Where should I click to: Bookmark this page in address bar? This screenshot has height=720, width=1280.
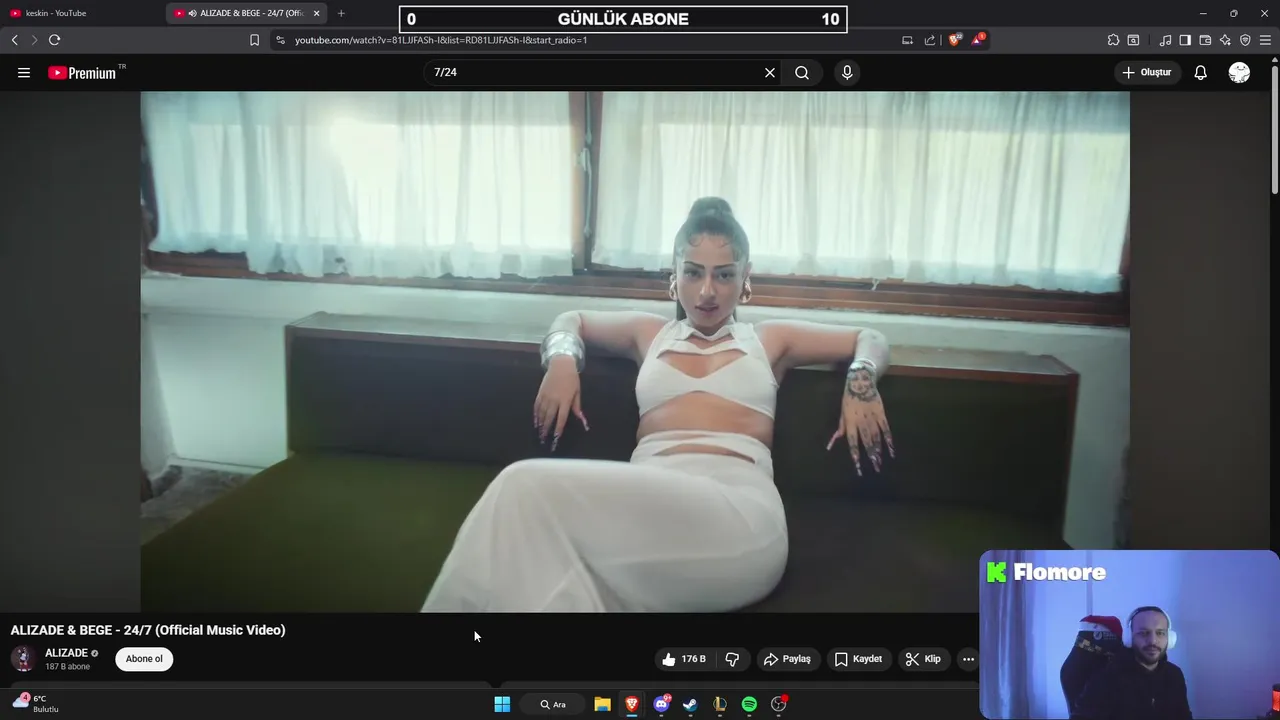click(254, 40)
